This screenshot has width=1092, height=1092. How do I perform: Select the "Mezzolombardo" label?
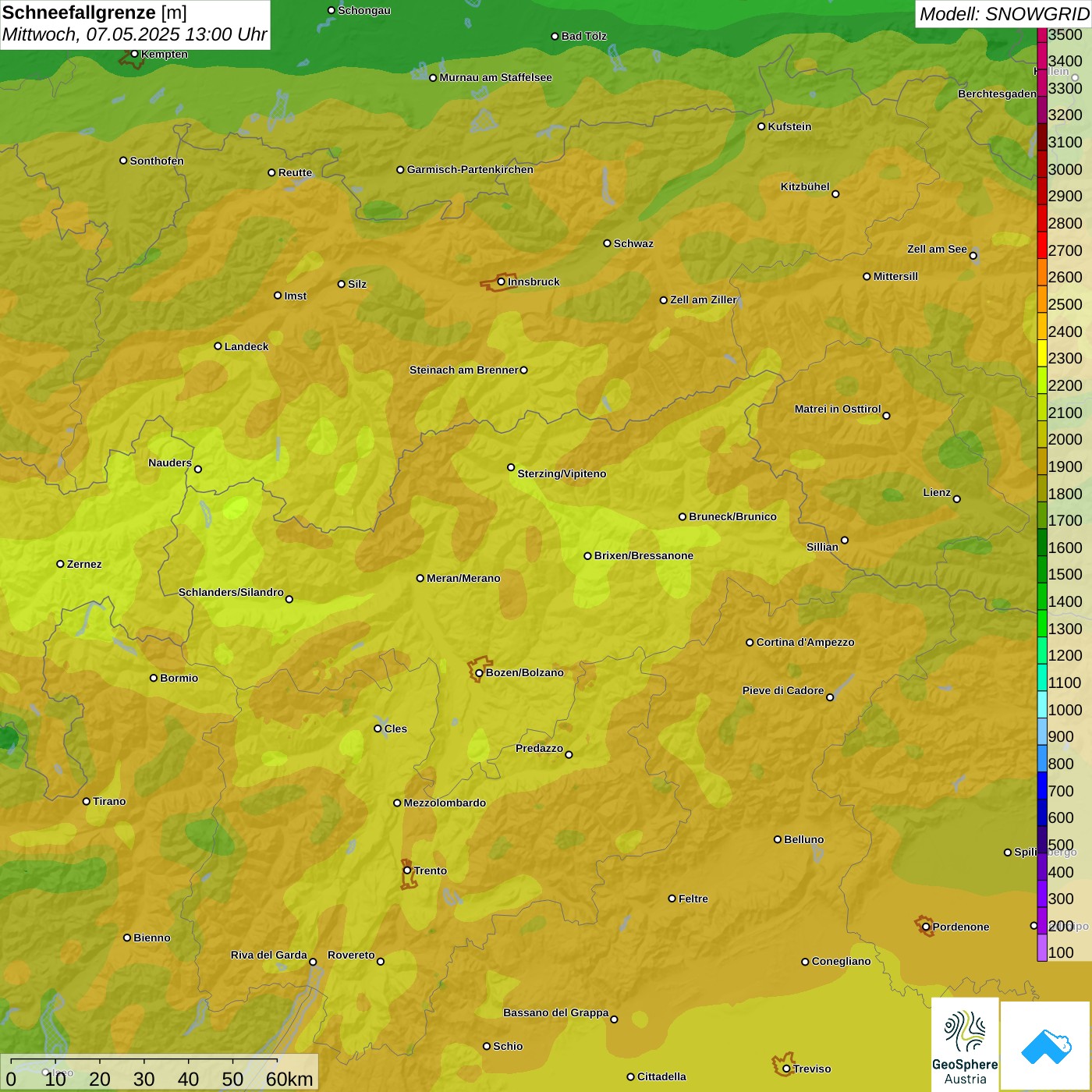(445, 803)
